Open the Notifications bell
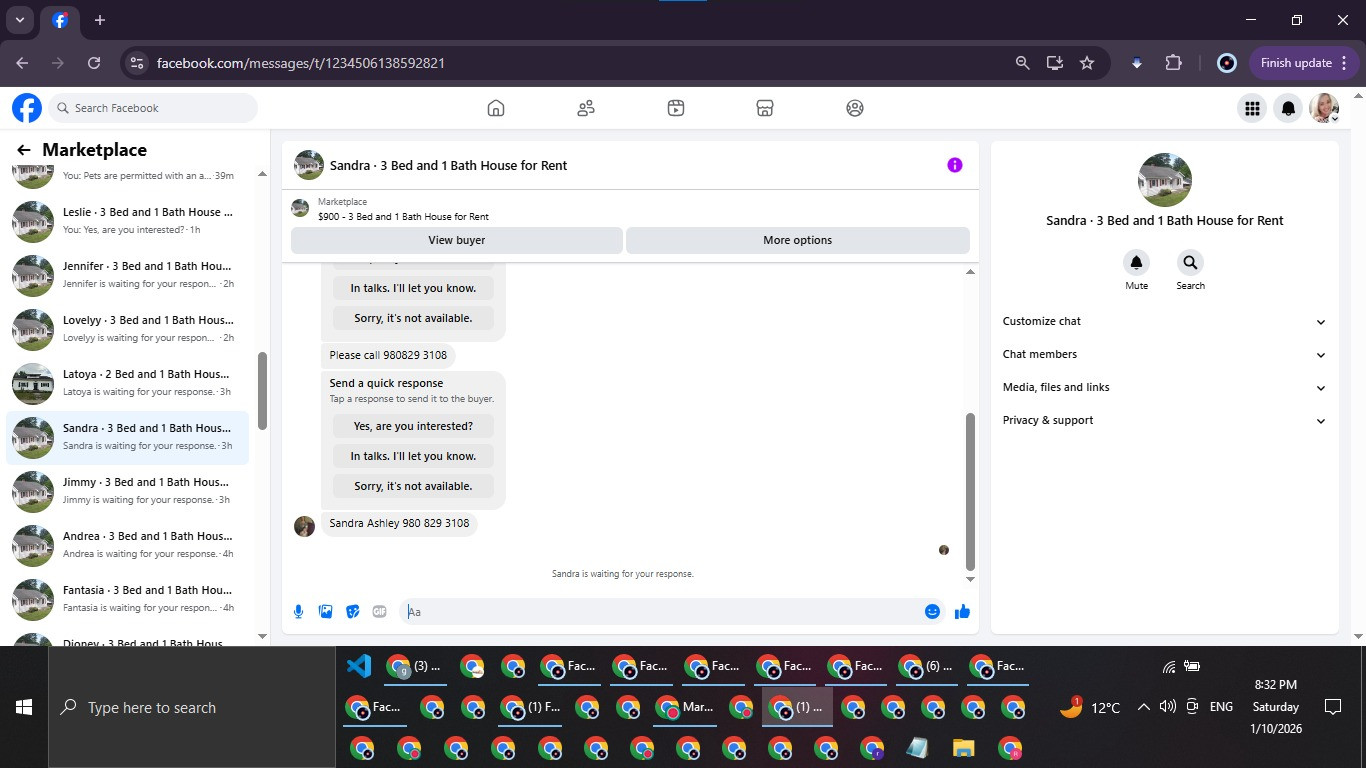Screen dimensions: 1366x768 (1289, 108)
